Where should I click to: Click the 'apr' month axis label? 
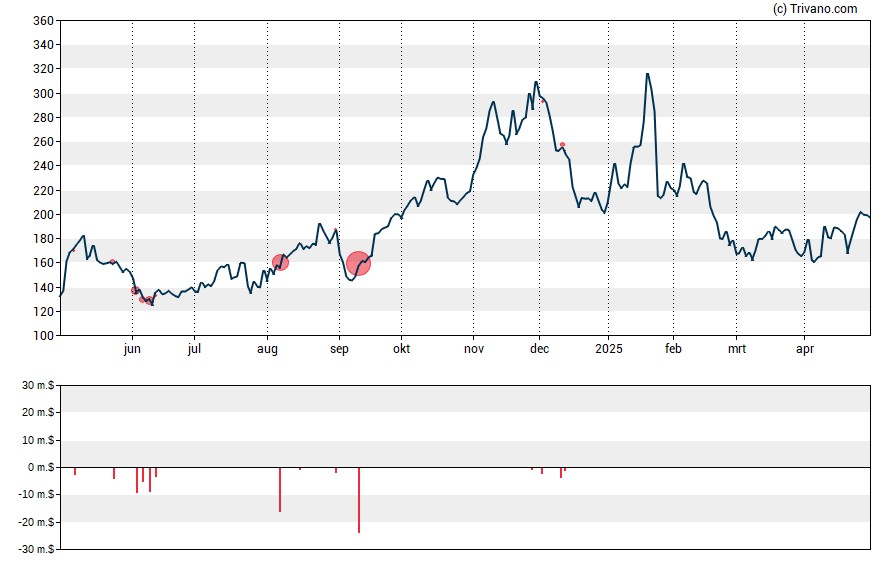click(805, 349)
